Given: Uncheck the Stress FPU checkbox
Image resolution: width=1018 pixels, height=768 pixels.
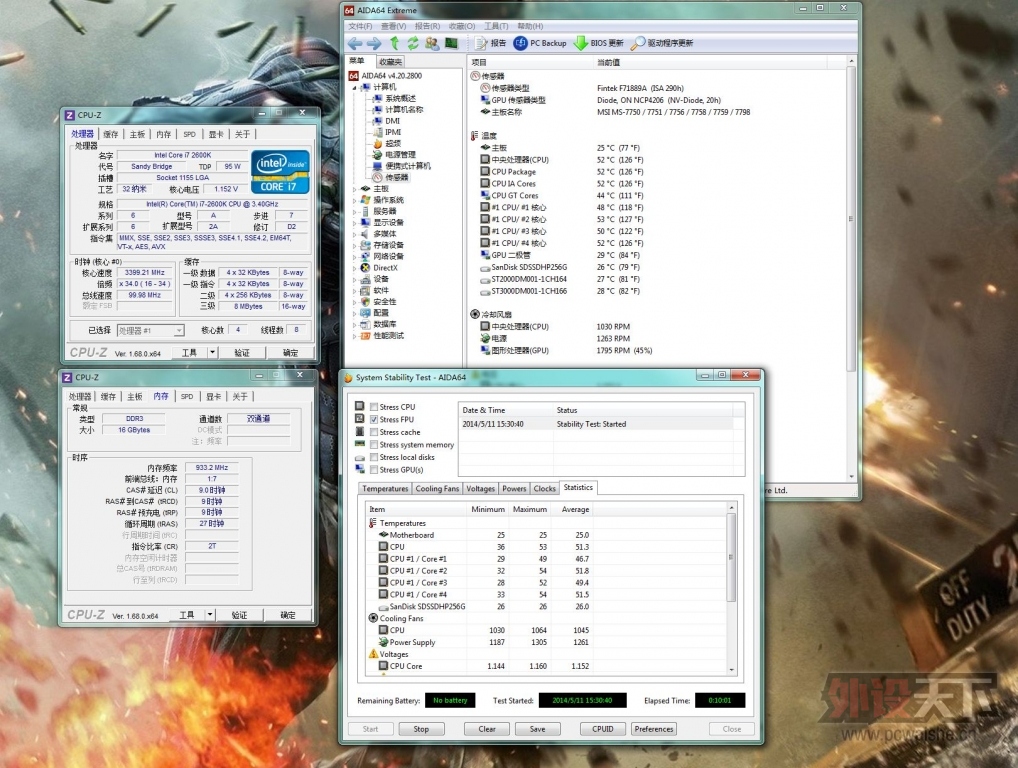Looking at the screenshot, I should (x=374, y=419).
